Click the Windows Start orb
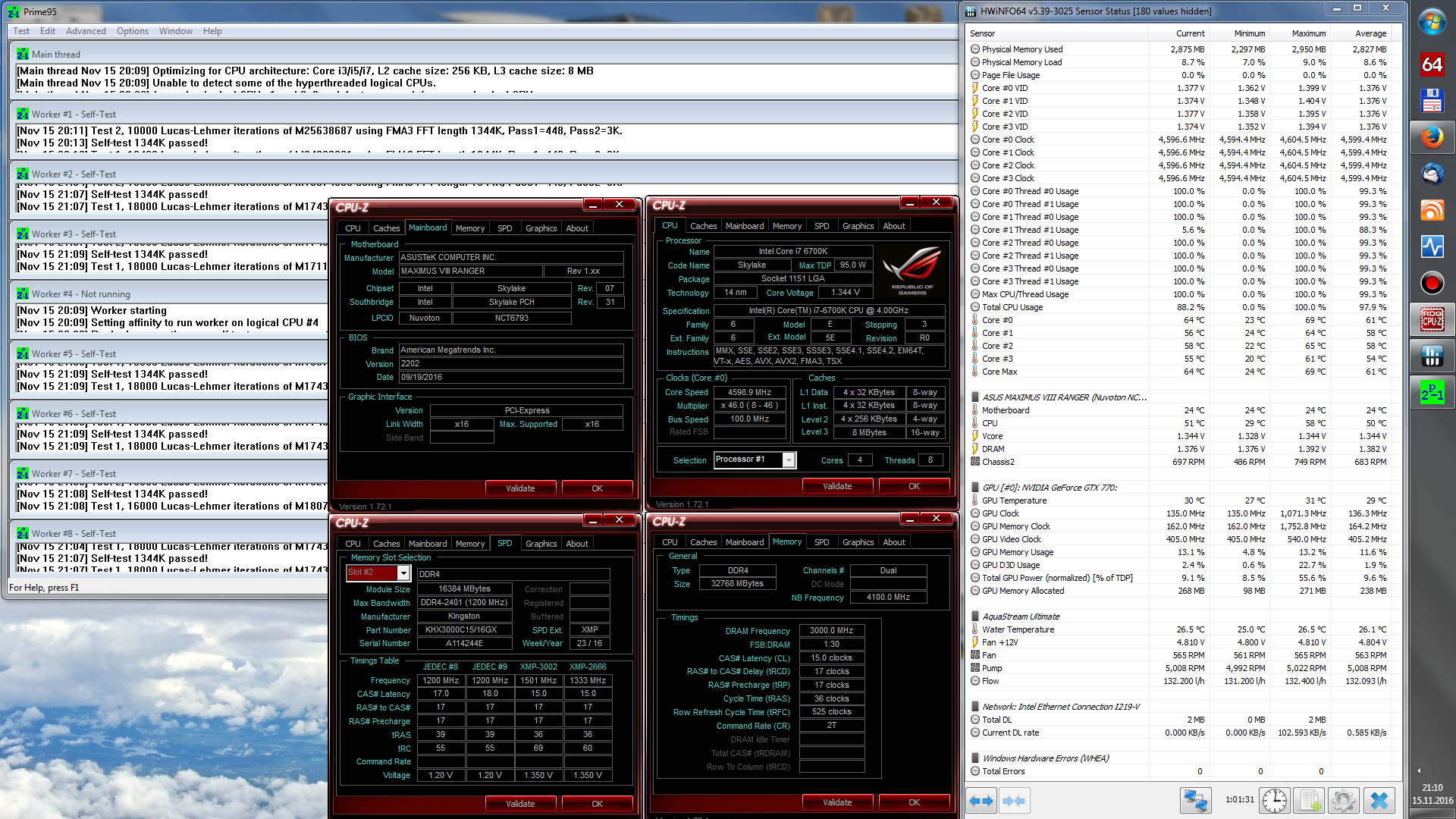The image size is (1456, 819). point(1432,22)
